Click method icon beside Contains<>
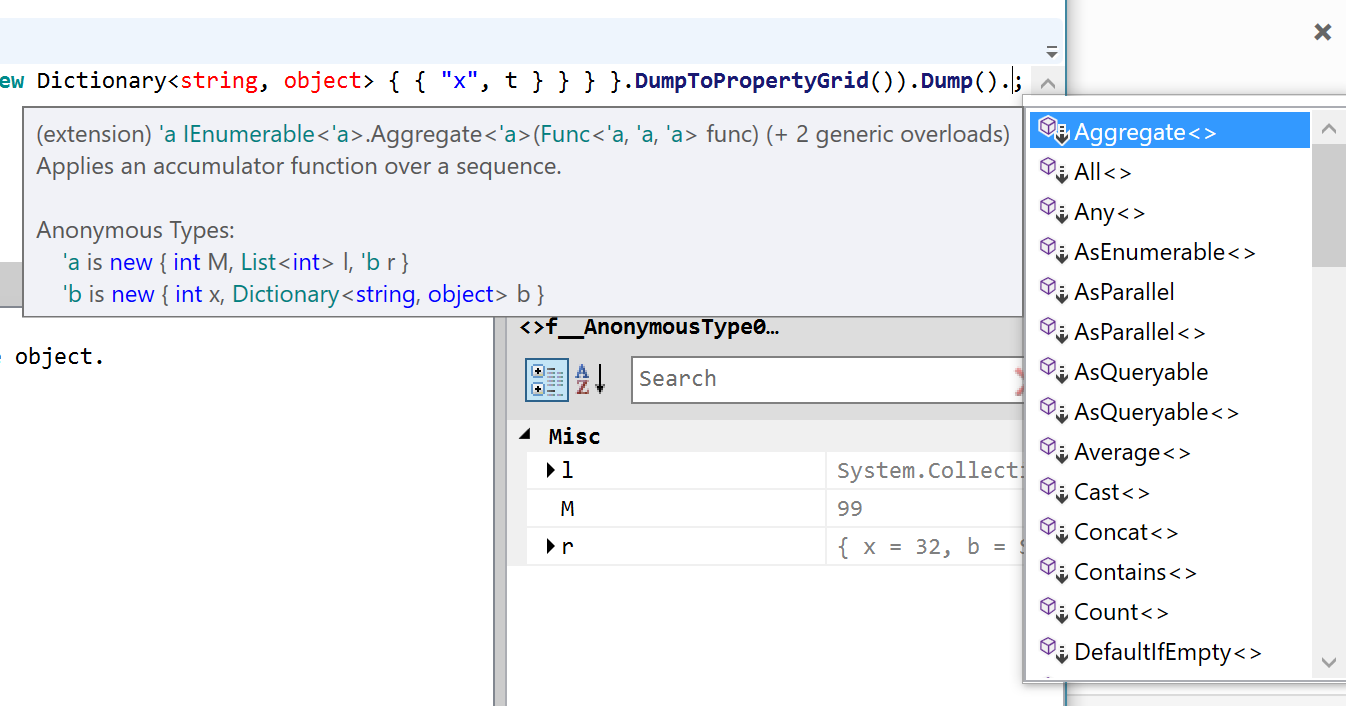The image size is (1346, 706). [x=1054, y=570]
